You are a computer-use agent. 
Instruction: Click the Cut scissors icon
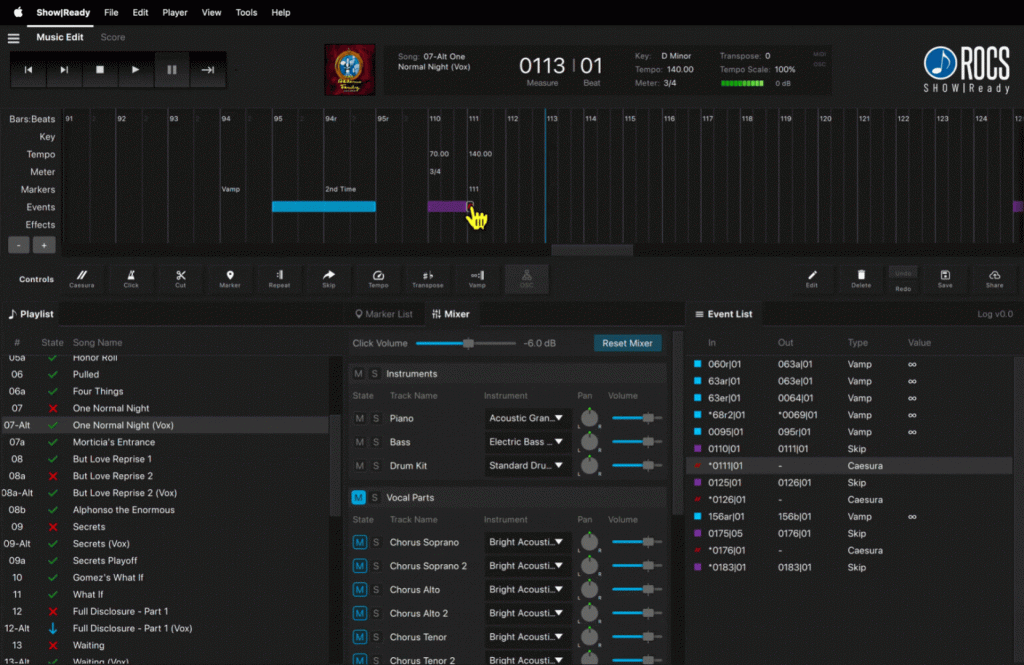pyautogui.click(x=180, y=275)
